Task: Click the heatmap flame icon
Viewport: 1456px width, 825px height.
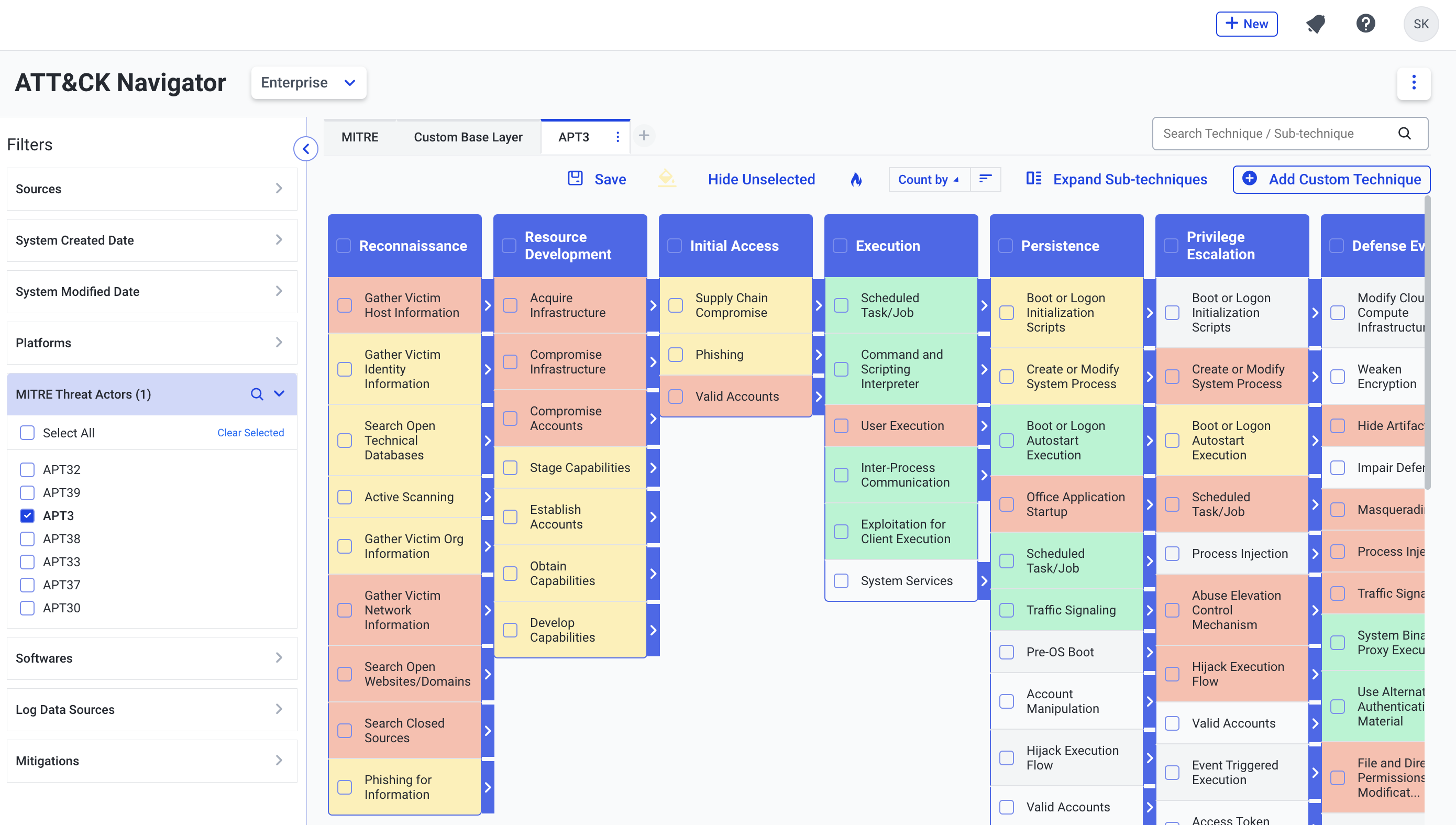Action: 856,180
